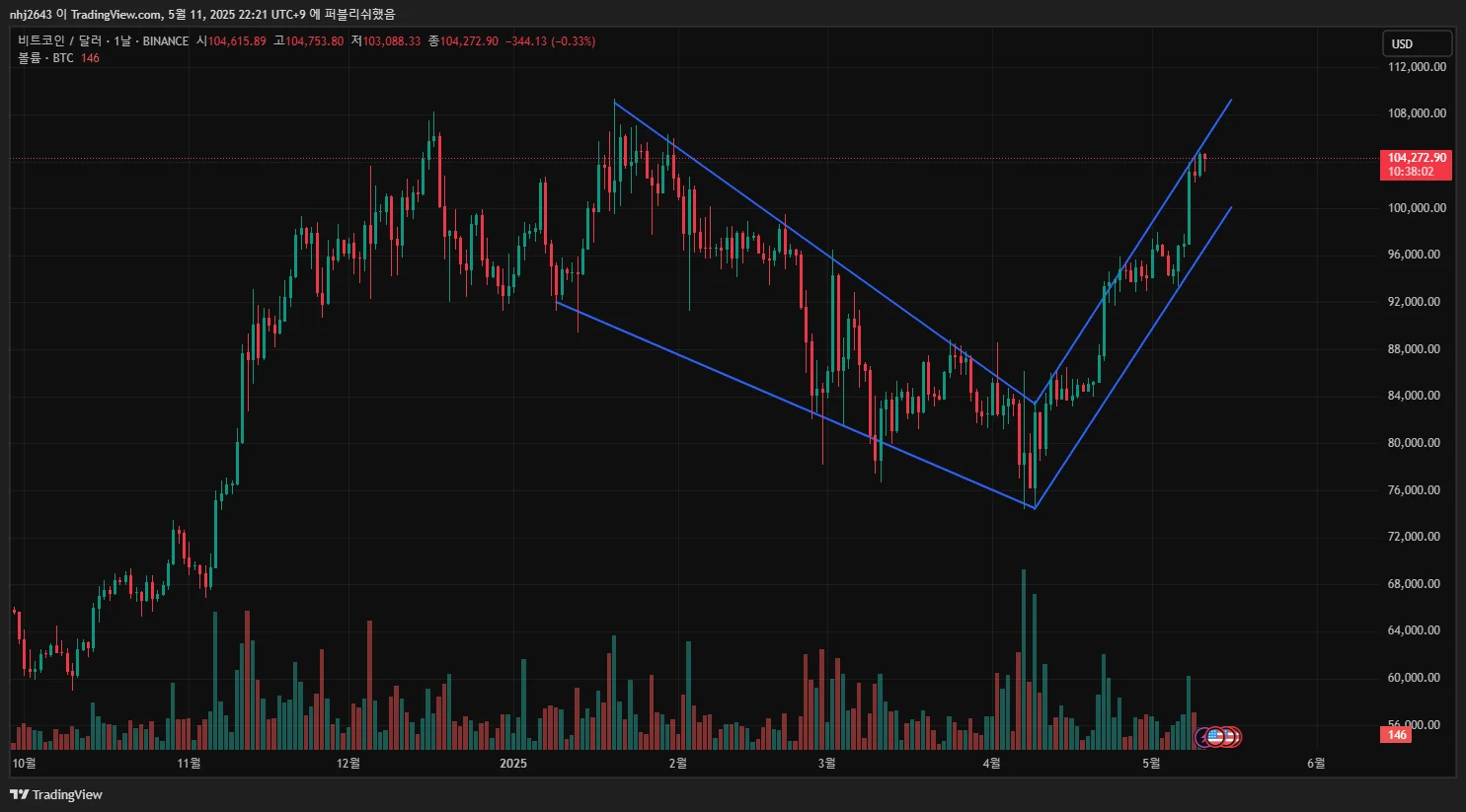Click the 10월 time axis label

[x=24, y=763]
